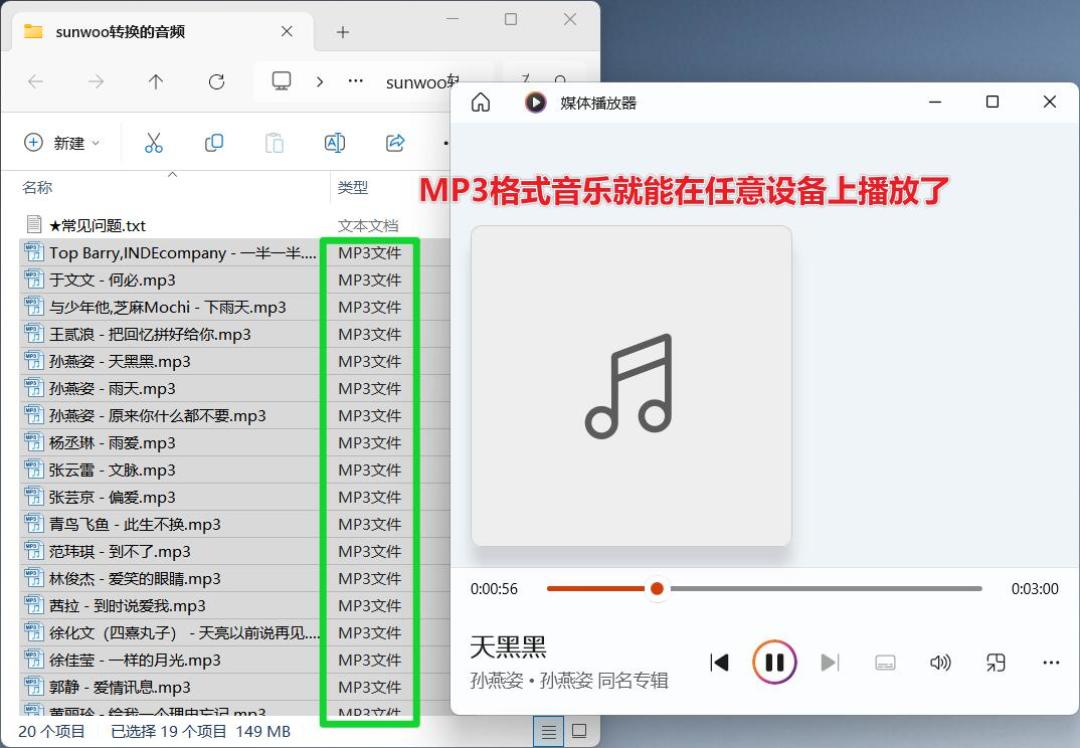The height and width of the screenshot is (748, 1080).
Task: Select file 青鸟飞鱼 - 此生不换.mp3
Action: pos(134,524)
